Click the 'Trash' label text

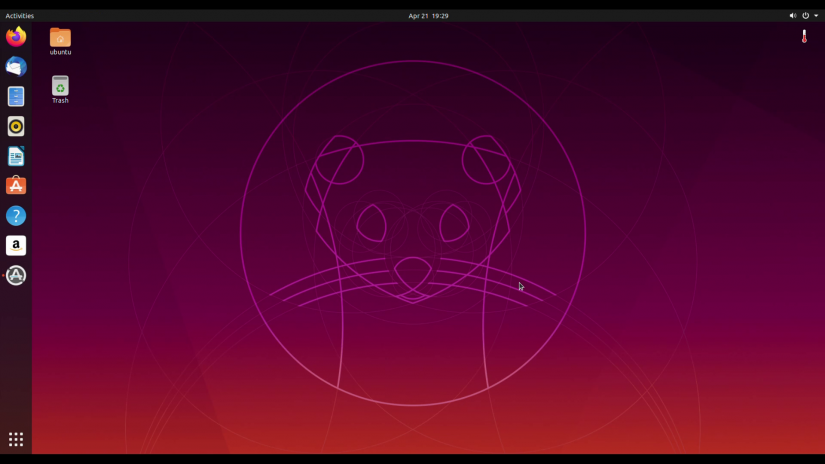pyautogui.click(x=60, y=101)
